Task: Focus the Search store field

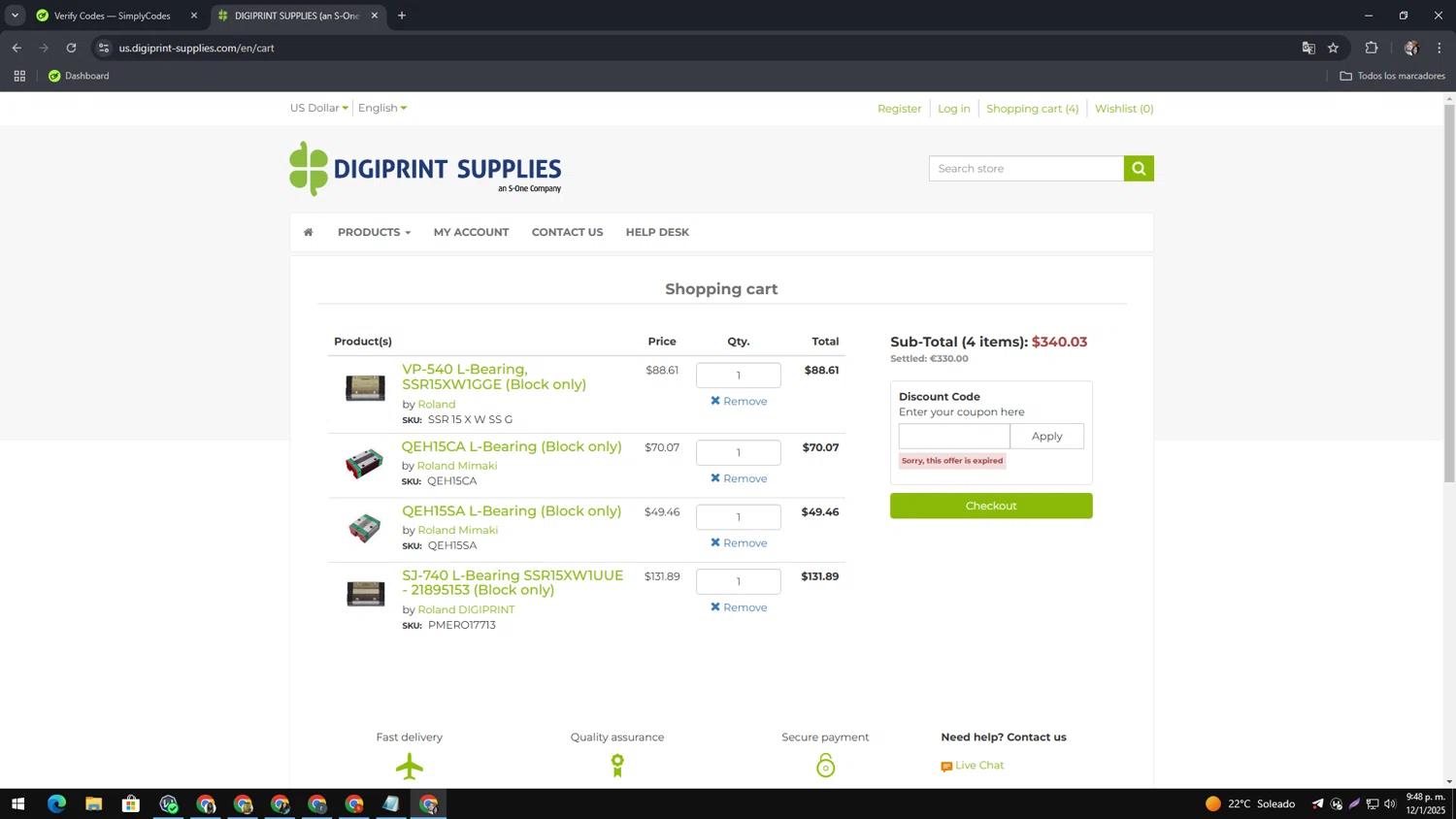Action: coord(1026,168)
